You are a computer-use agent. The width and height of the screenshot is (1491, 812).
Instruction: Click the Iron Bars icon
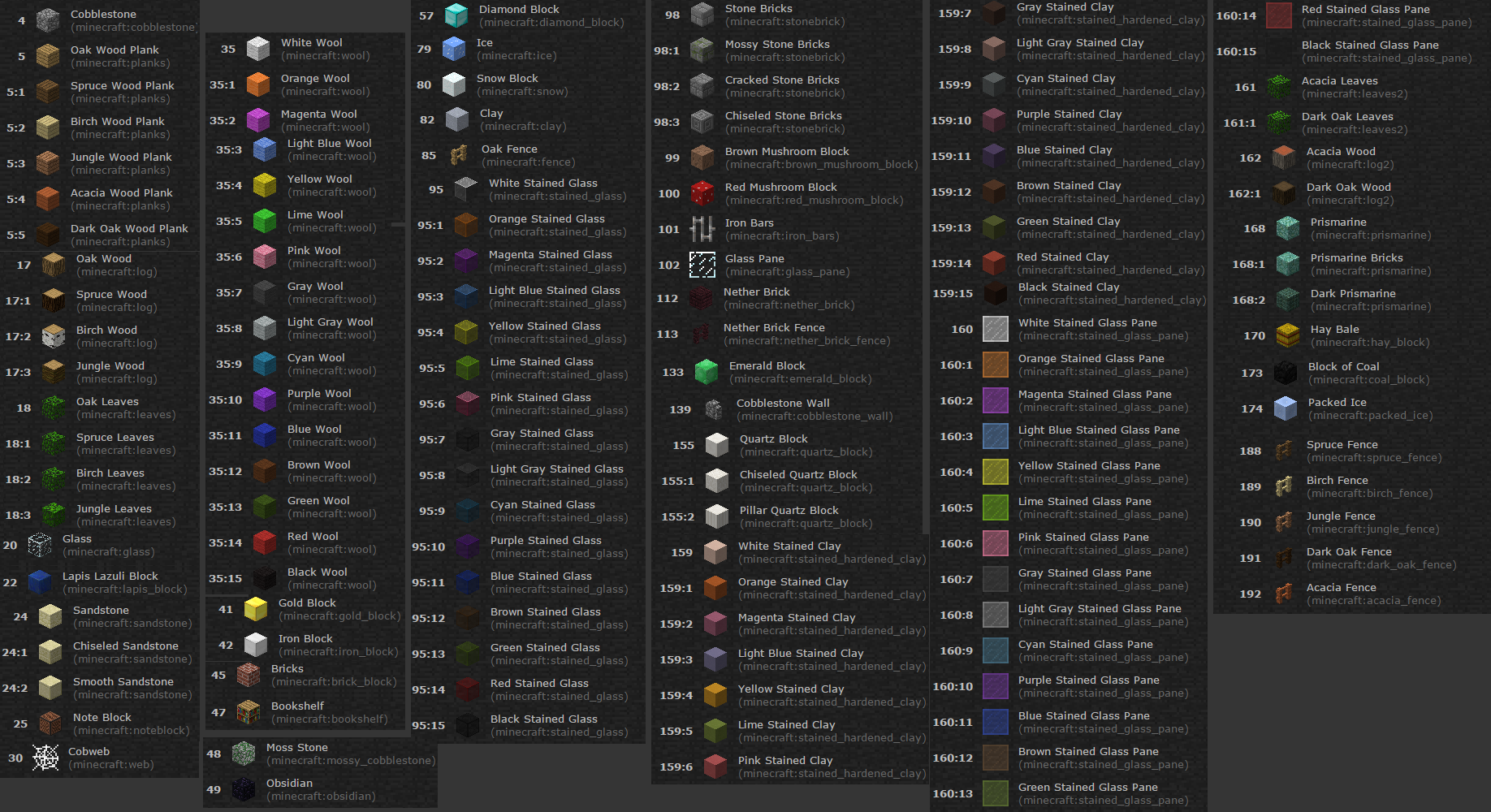point(702,229)
